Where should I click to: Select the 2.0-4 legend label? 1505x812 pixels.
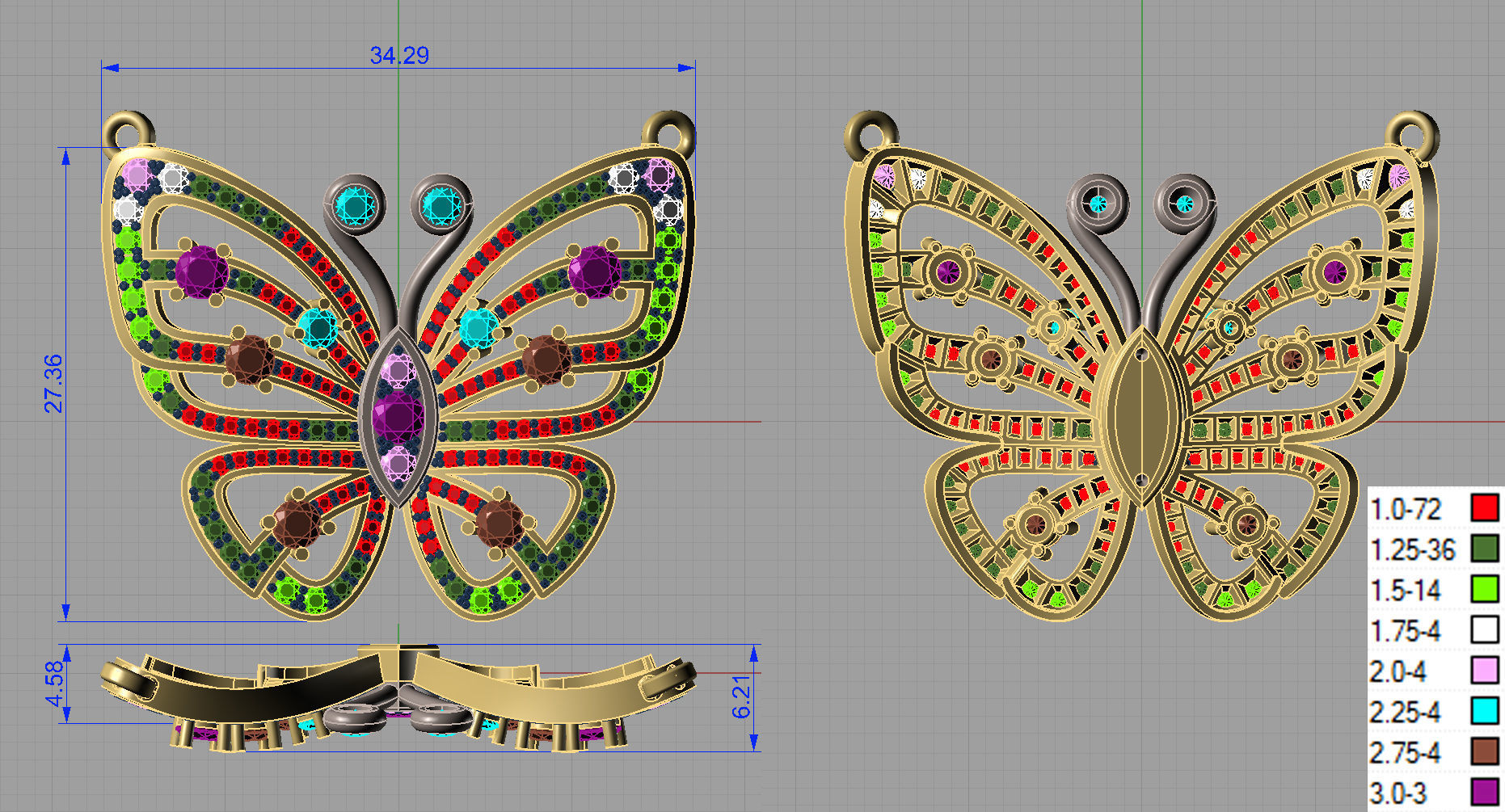tap(1398, 671)
